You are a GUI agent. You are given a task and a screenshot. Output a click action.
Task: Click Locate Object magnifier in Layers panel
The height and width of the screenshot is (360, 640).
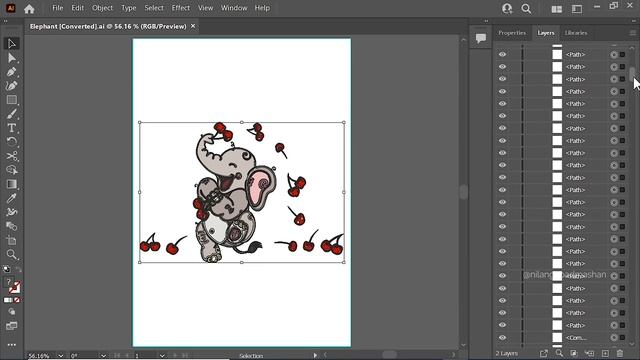[x=559, y=353]
